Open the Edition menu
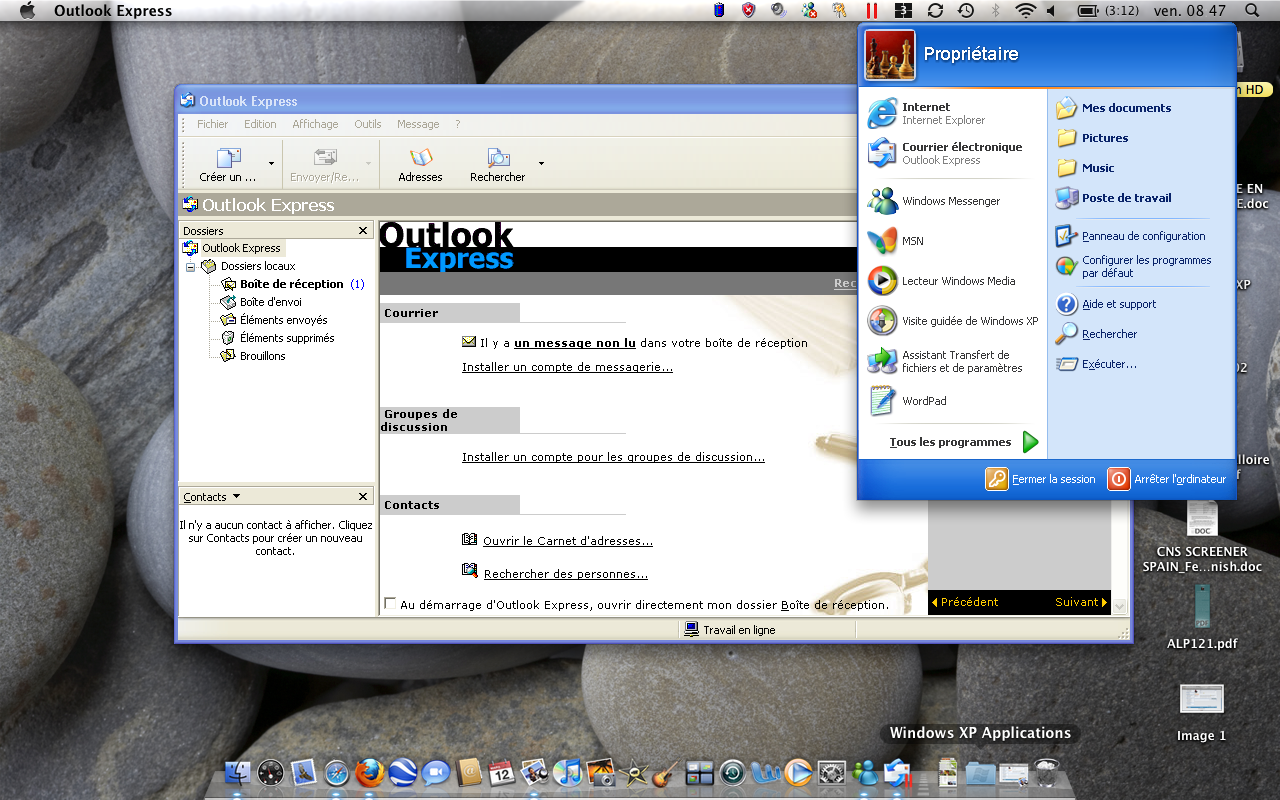The height and width of the screenshot is (800, 1280). (260, 124)
